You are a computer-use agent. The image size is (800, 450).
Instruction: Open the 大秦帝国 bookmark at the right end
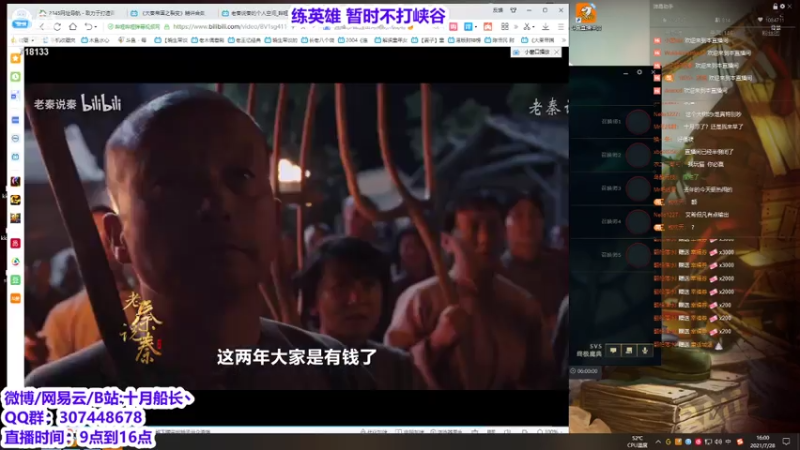pyautogui.click(x=538, y=40)
